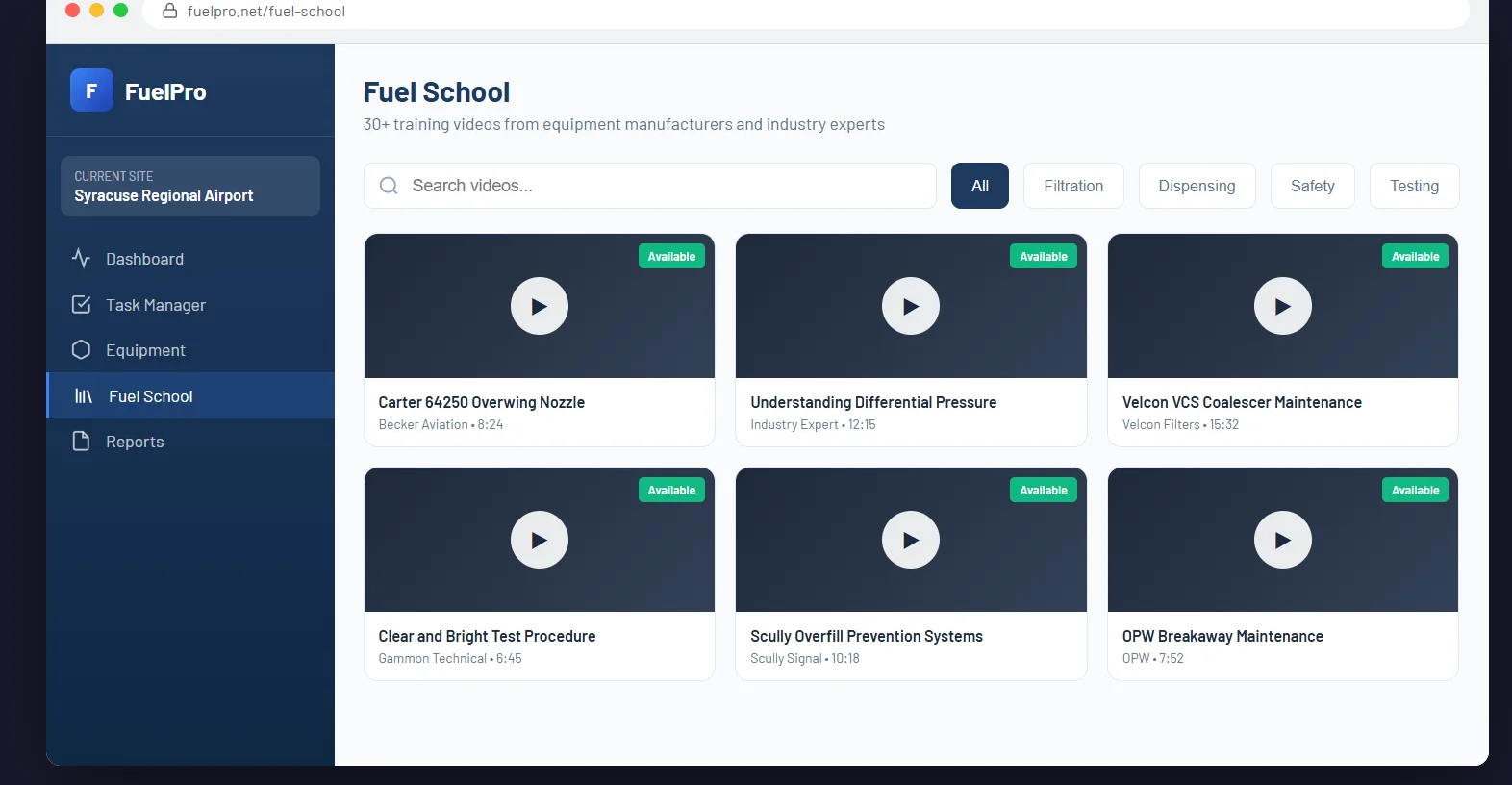Click the Dashboard activity icon in sidebar

[81, 259]
